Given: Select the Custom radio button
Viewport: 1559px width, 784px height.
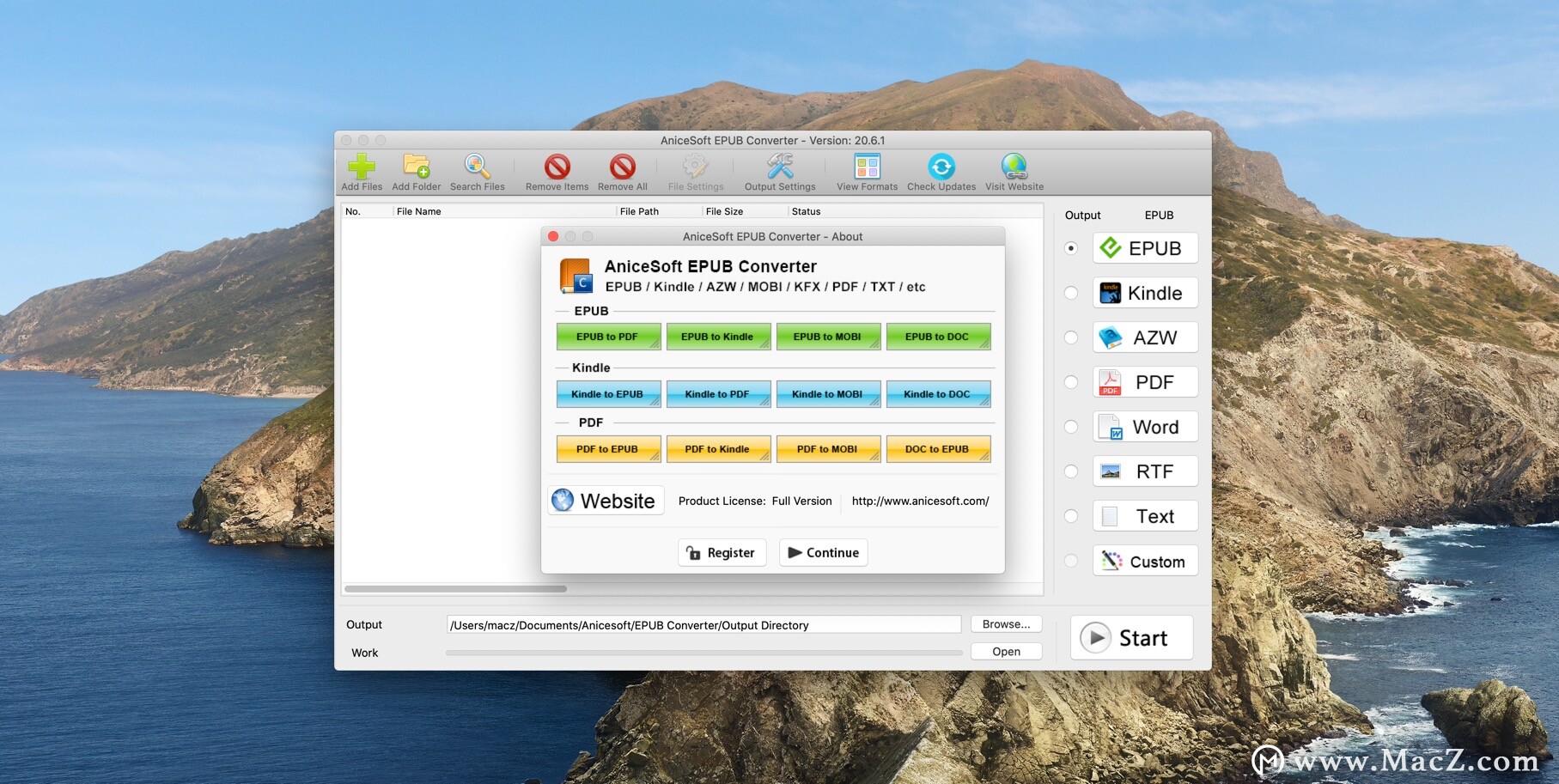Looking at the screenshot, I should pyautogui.click(x=1071, y=561).
